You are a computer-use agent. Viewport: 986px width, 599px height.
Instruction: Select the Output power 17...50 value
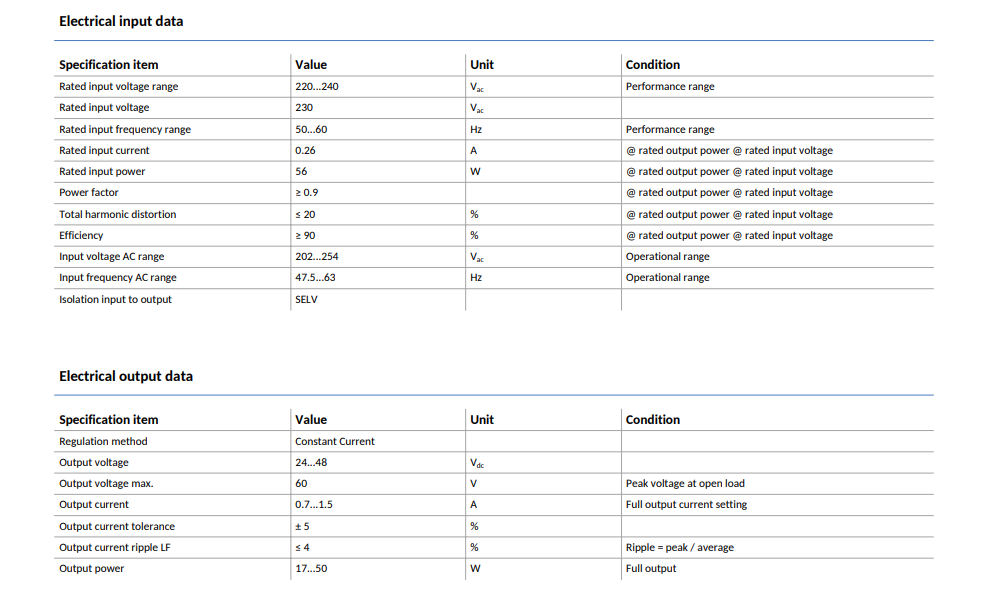pos(311,568)
